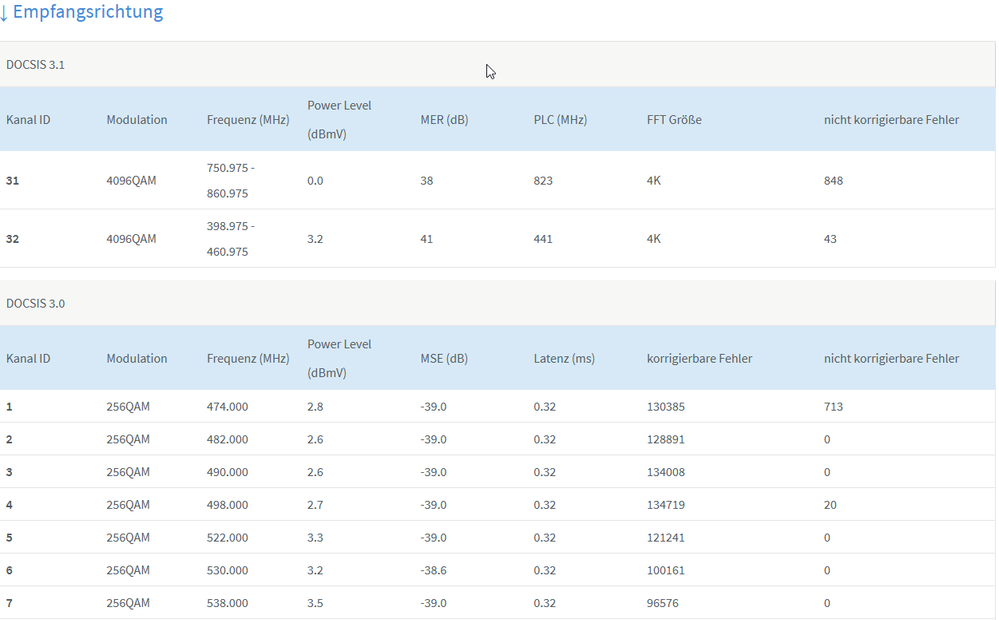Click the 538.000 frequency cell
Screen dimensions: 999x620
click(x=227, y=603)
